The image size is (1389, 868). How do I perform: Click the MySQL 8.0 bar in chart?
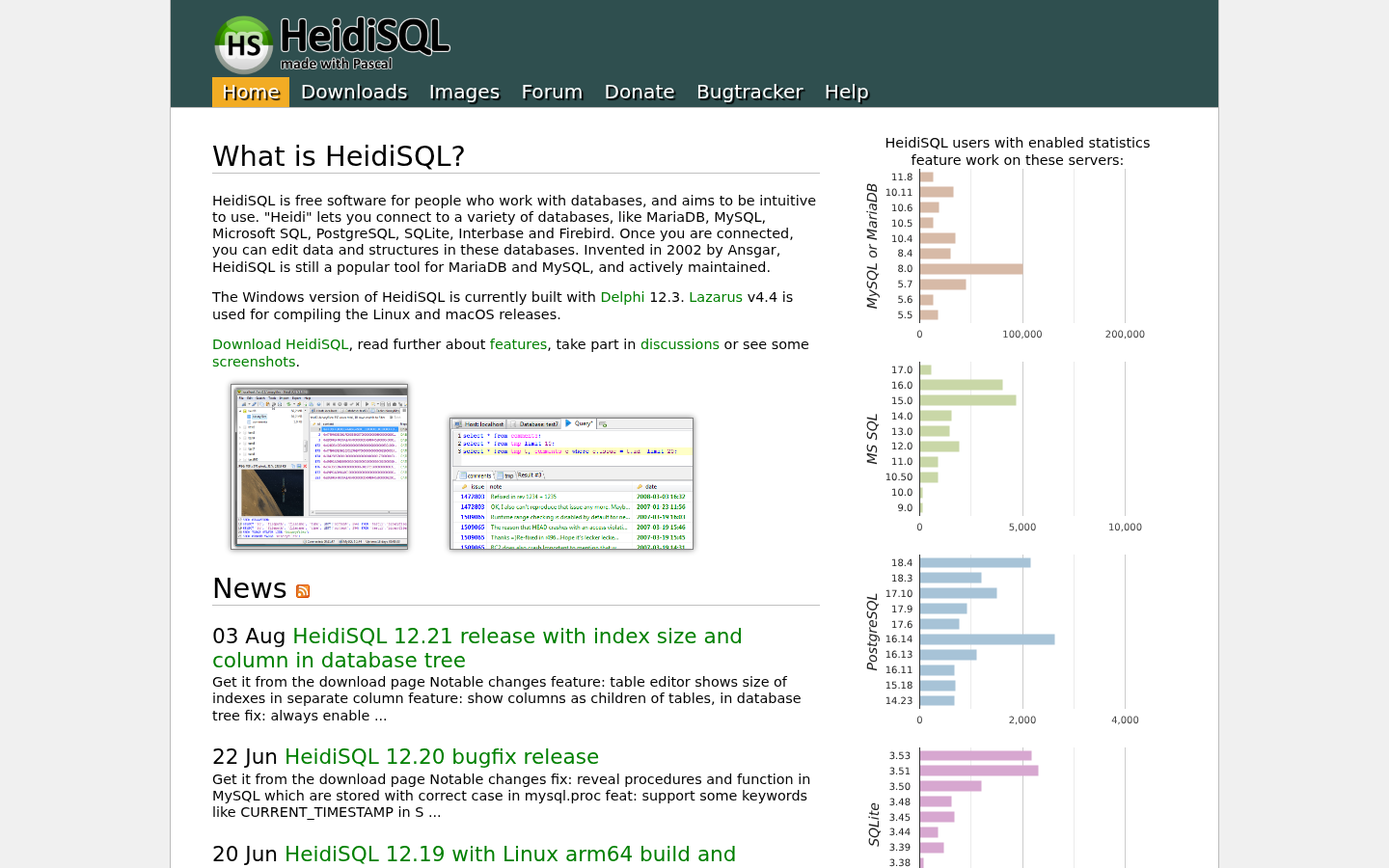(971, 269)
